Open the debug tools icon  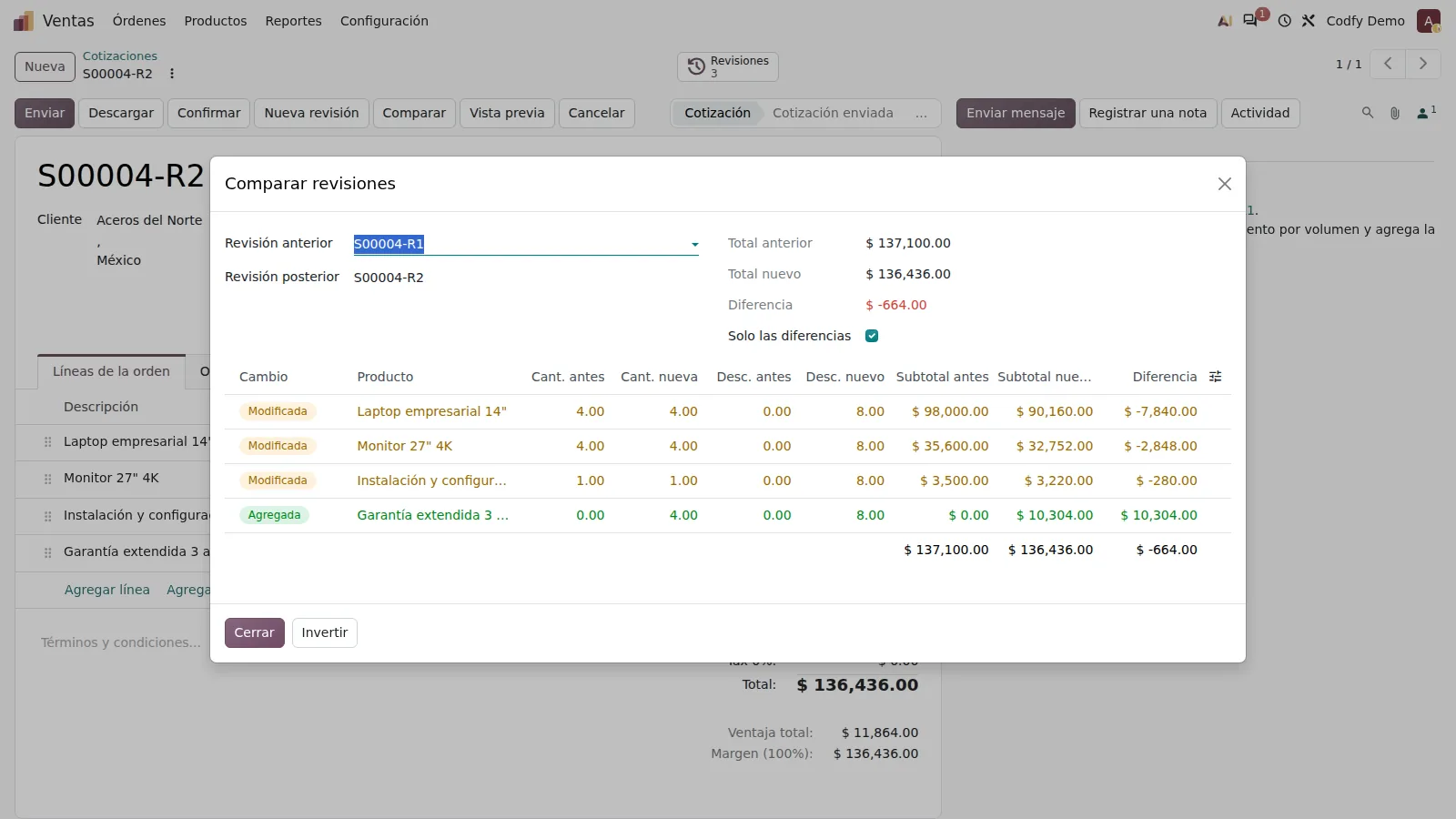(x=1309, y=21)
